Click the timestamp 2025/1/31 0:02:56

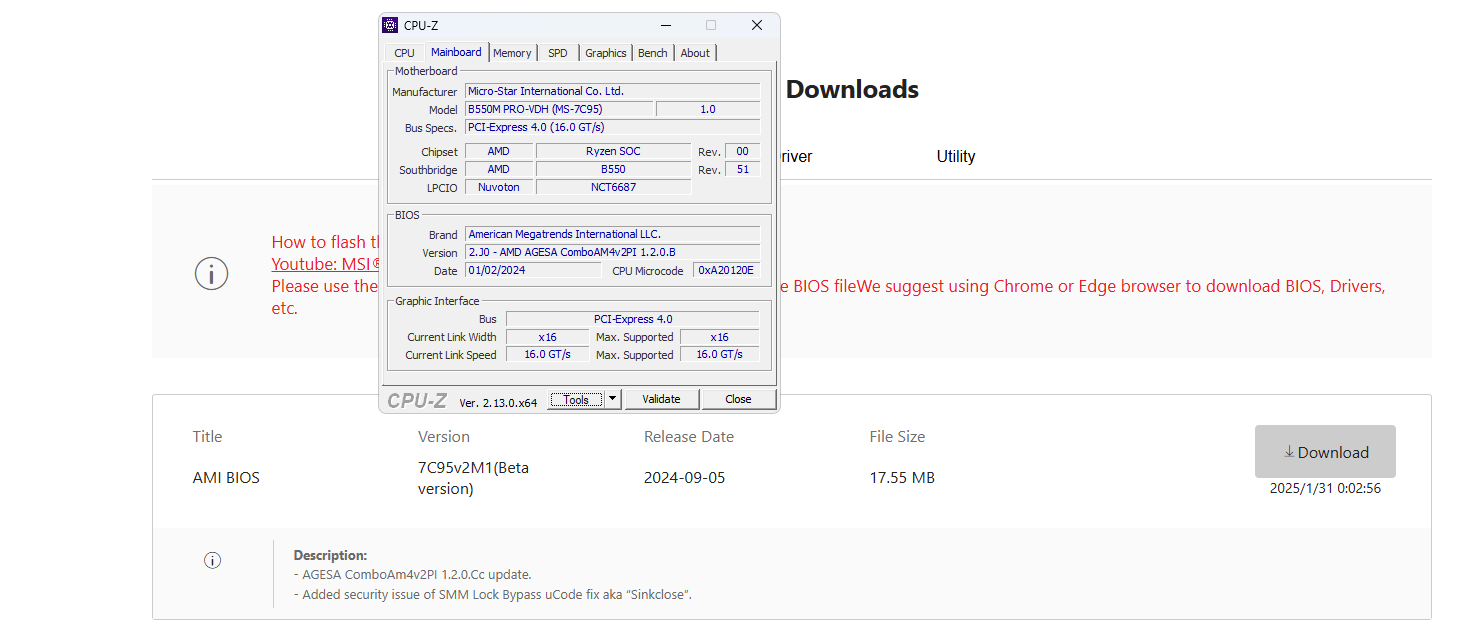pyautogui.click(x=1325, y=488)
